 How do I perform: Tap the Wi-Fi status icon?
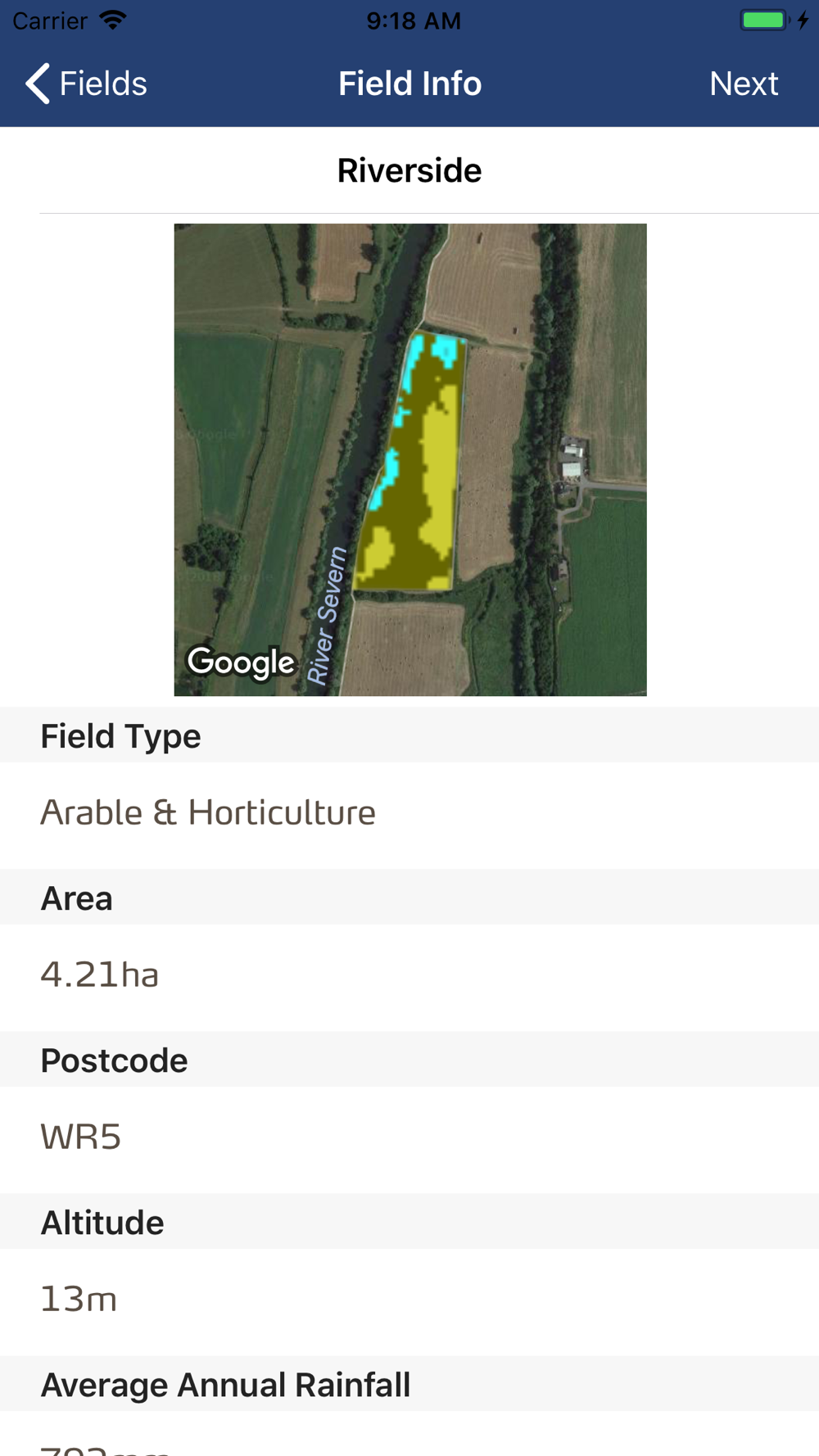113,20
